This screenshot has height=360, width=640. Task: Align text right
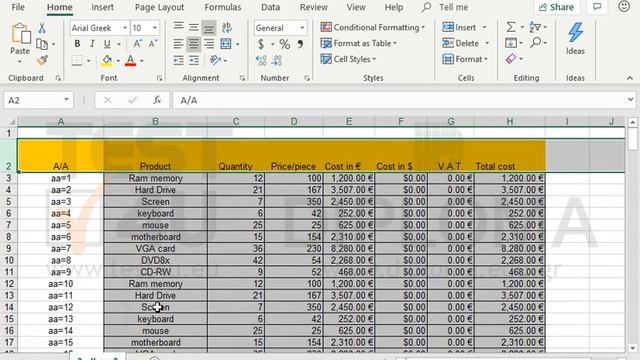point(209,44)
